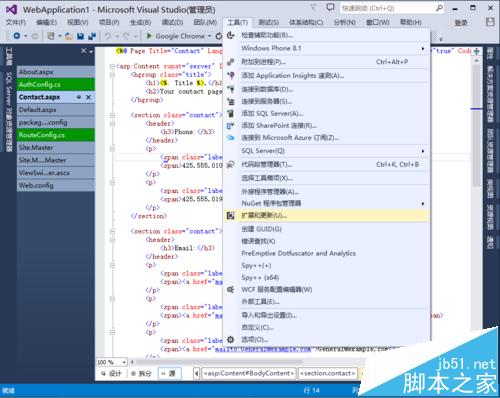Toggle pin on Contact.aspx tab
Image resolution: width=500 pixels, height=398 pixels.
[x=79, y=97]
